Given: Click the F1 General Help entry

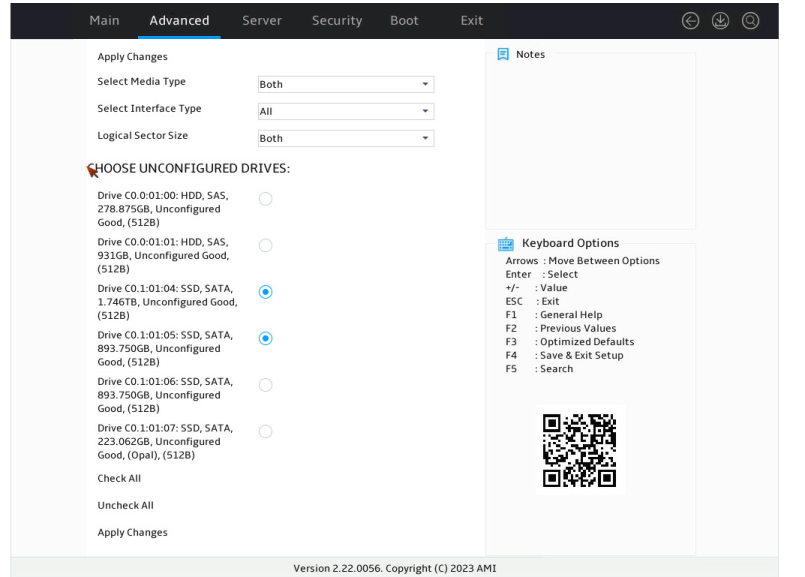Looking at the screenshot, I should tap(554, 315).
